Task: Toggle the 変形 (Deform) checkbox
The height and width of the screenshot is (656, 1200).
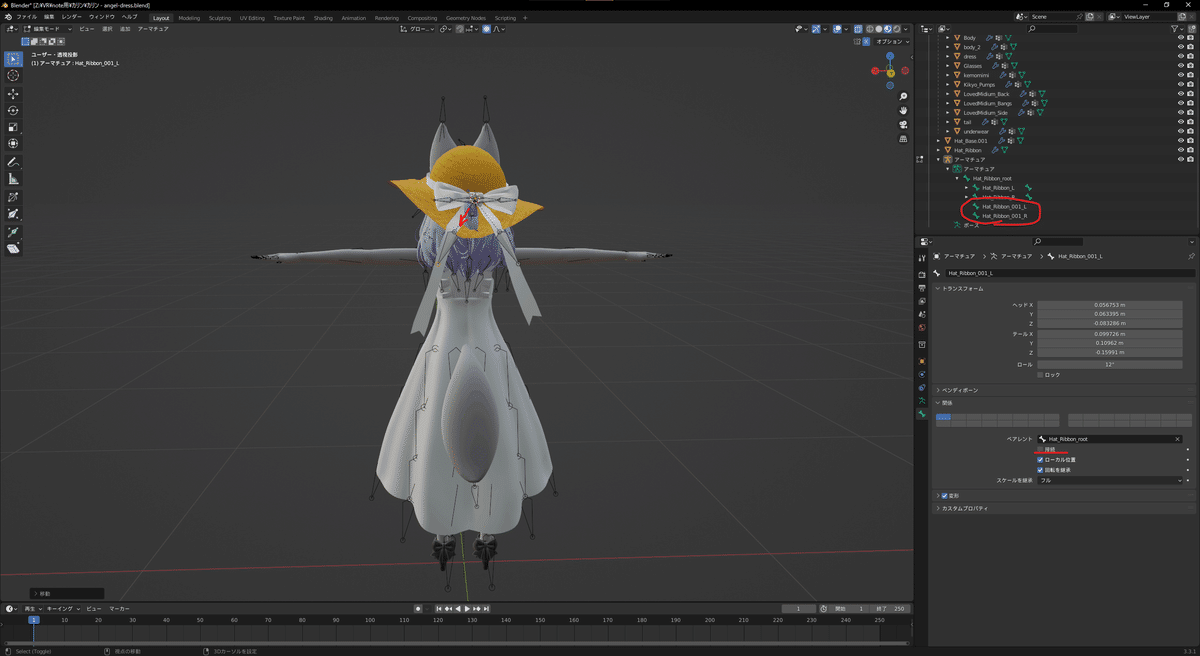Action: 945,495
